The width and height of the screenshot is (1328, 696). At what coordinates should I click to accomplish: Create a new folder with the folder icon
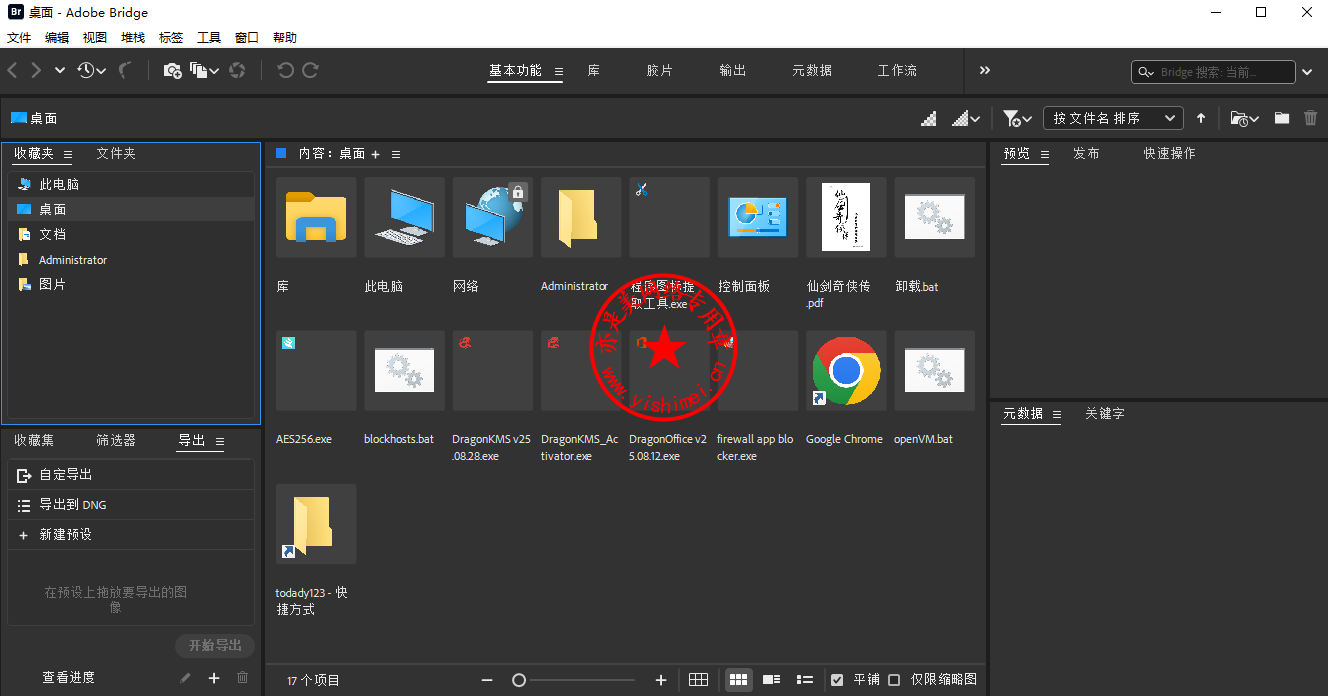pyautogui.click(x=1281, y=118)
